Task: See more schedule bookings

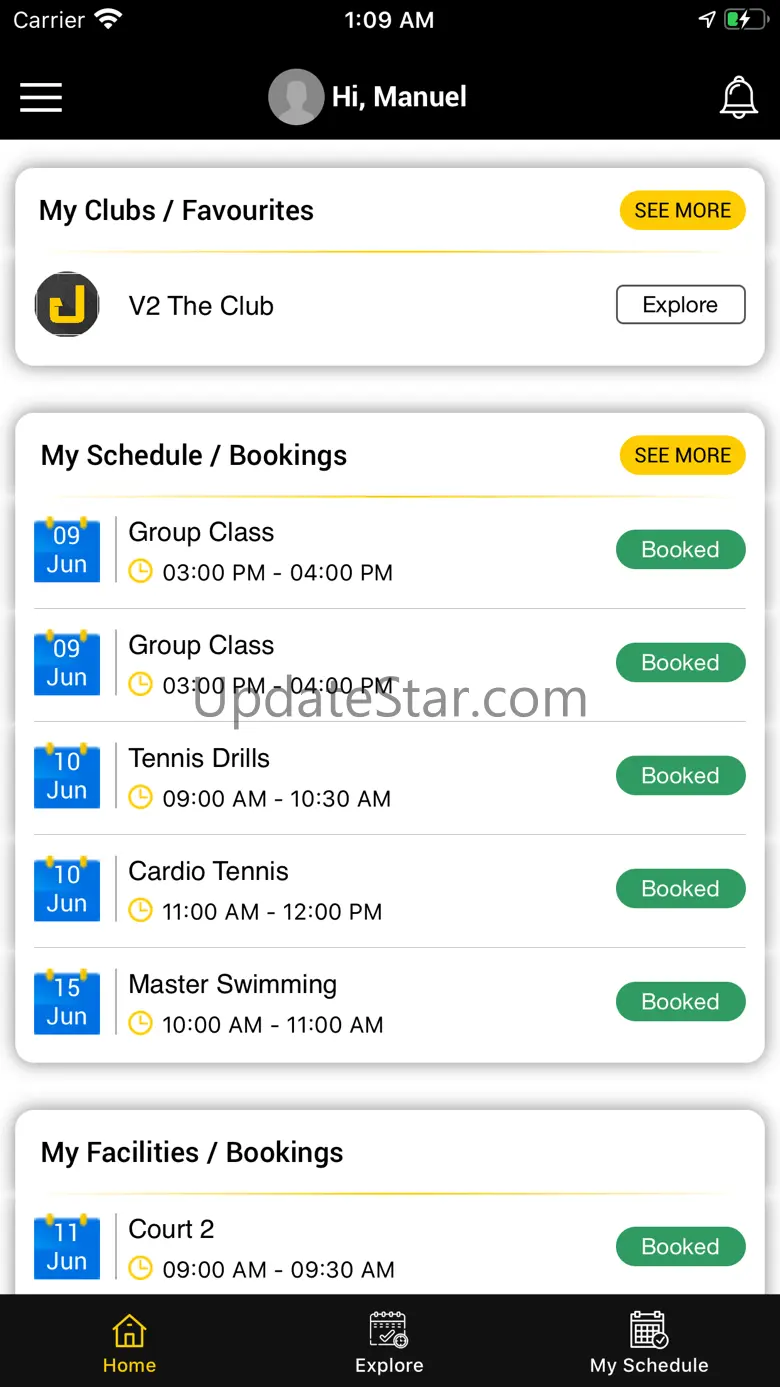Action: [682, 455]
